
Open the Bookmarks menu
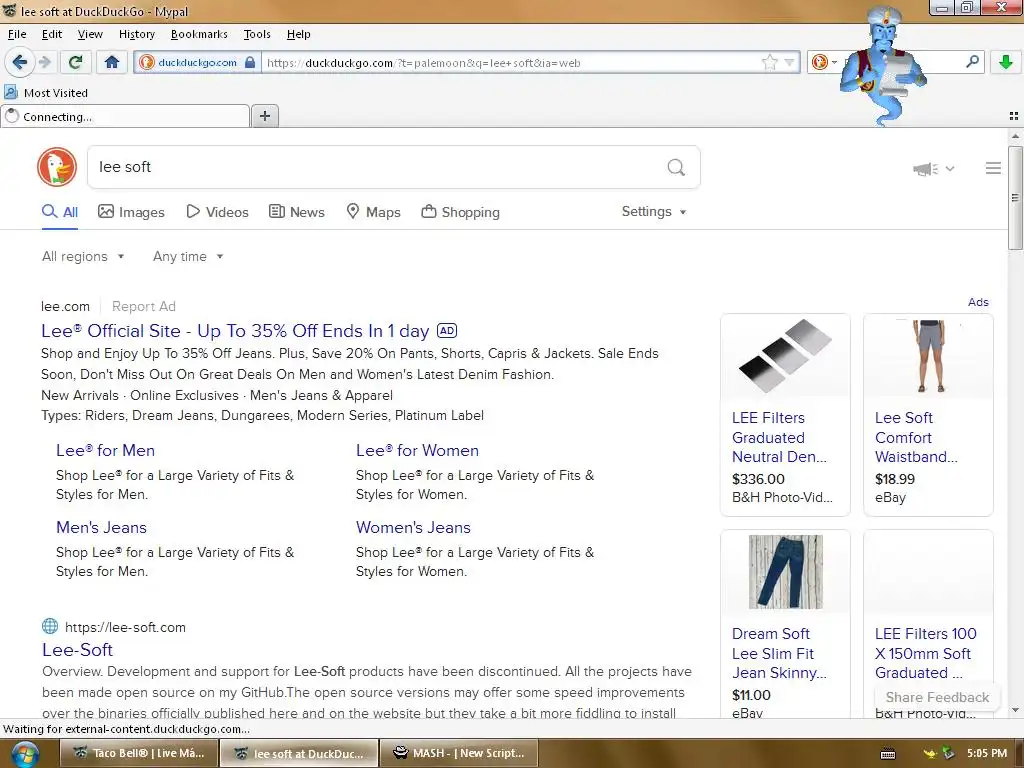(x=199, y=34)
